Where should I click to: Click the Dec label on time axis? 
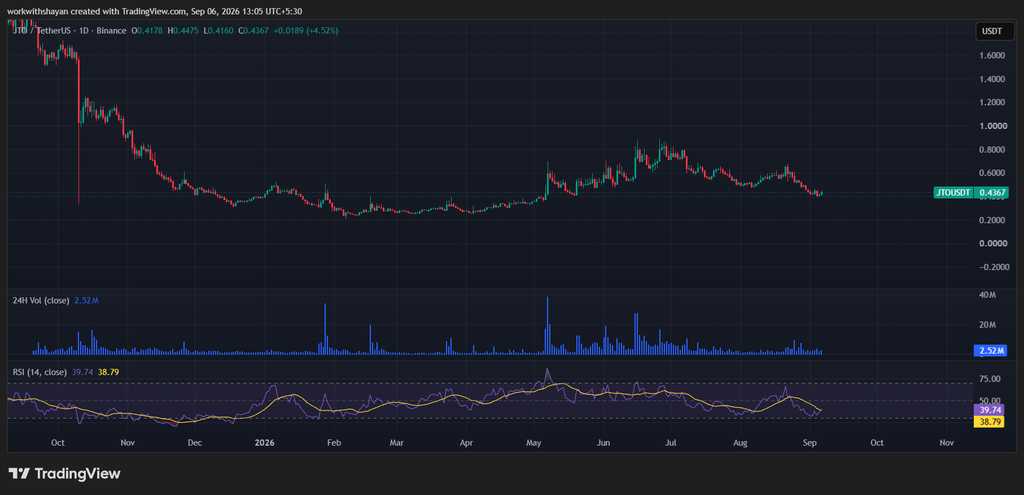195,443
